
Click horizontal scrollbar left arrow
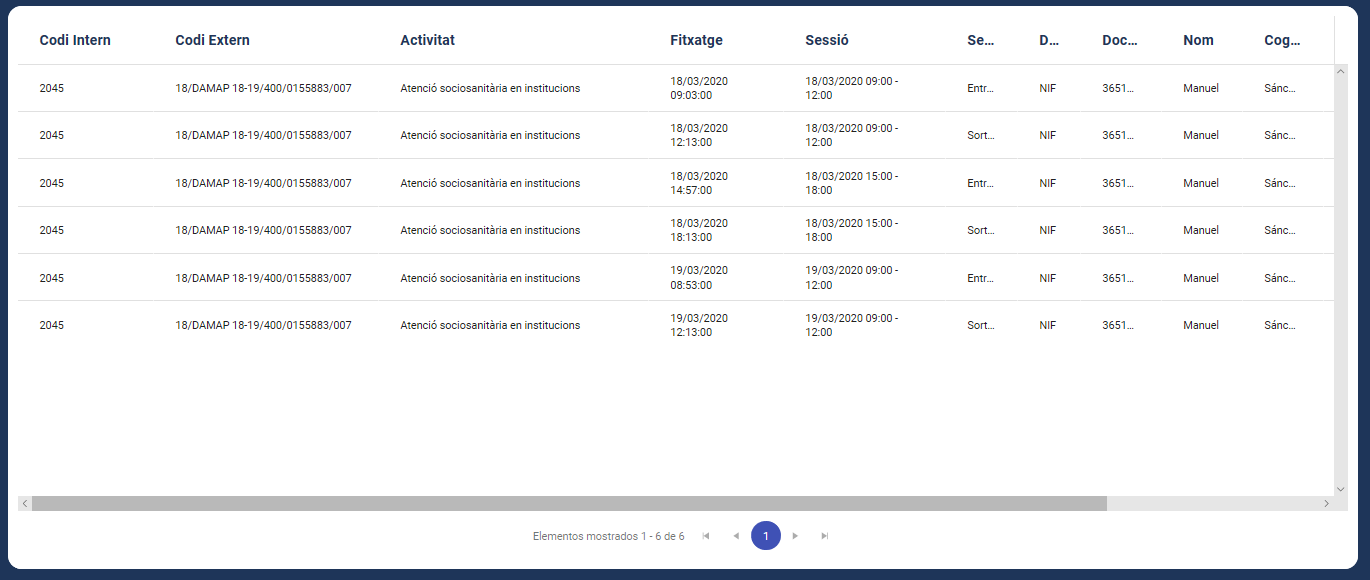click(25, 504)
